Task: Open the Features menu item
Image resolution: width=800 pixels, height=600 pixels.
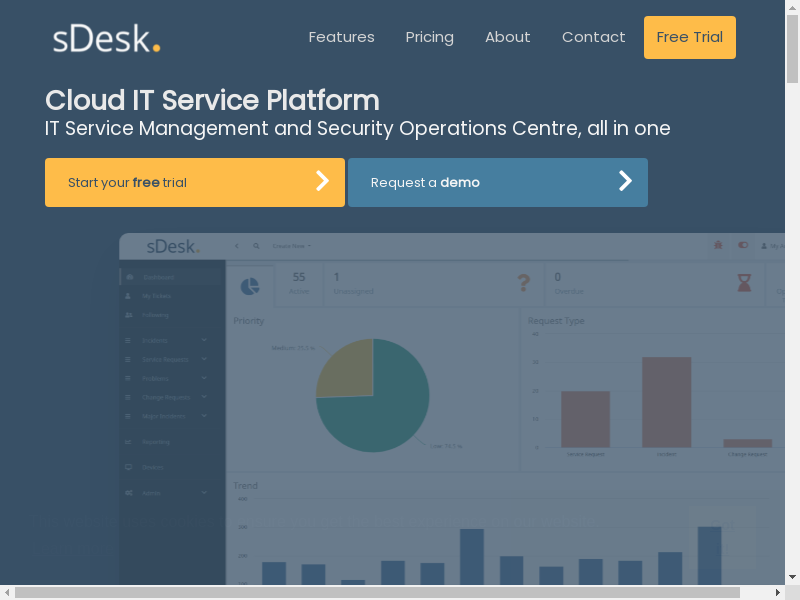Action: pyautogui.click(x=341, y=37)
